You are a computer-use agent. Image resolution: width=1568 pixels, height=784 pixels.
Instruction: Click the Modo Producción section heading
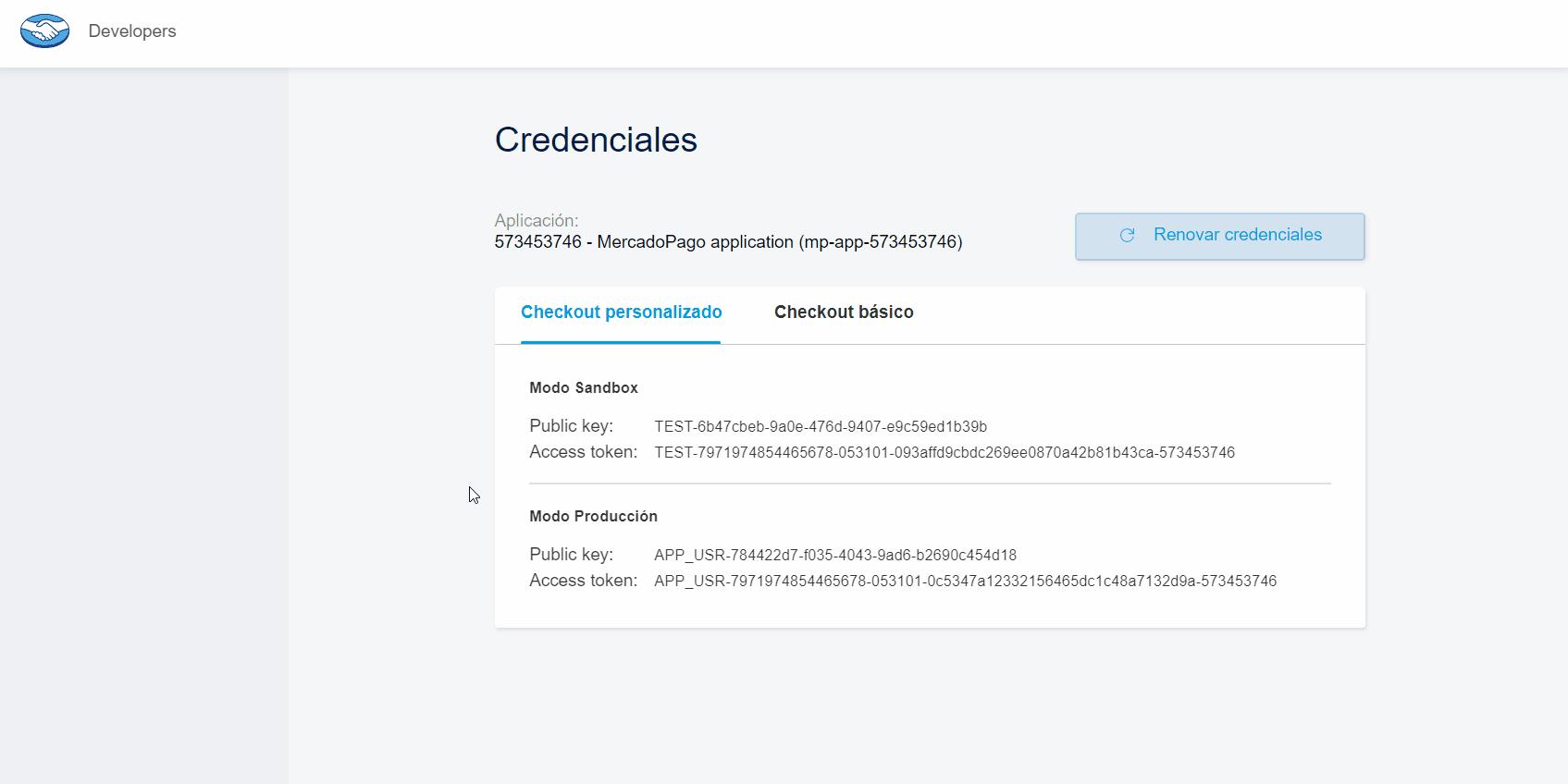pos(593,517)
